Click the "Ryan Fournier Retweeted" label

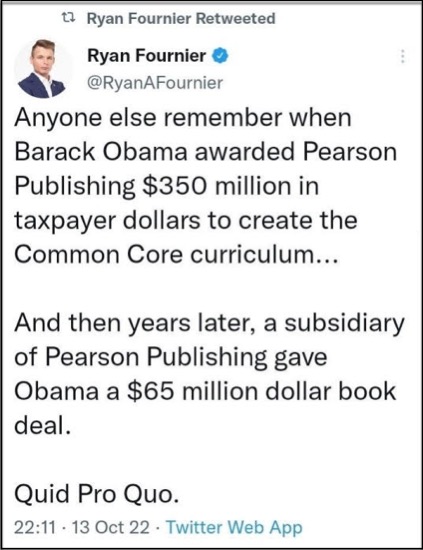pyautogui.click(x=181, y=19)
